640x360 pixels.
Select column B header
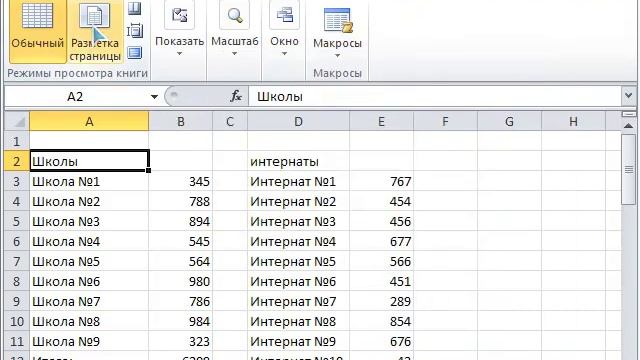coord(180,122)
